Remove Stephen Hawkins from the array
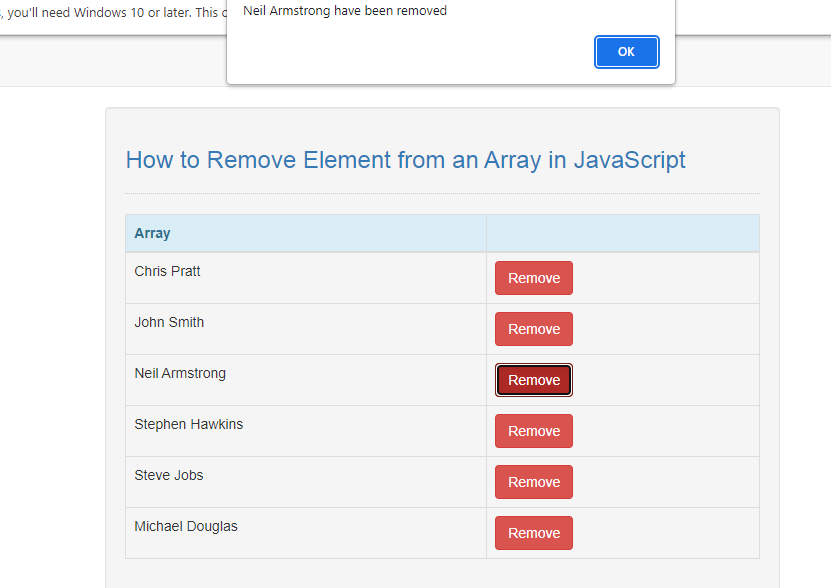The width and height of the screenshot is (831, 588). 534,431
